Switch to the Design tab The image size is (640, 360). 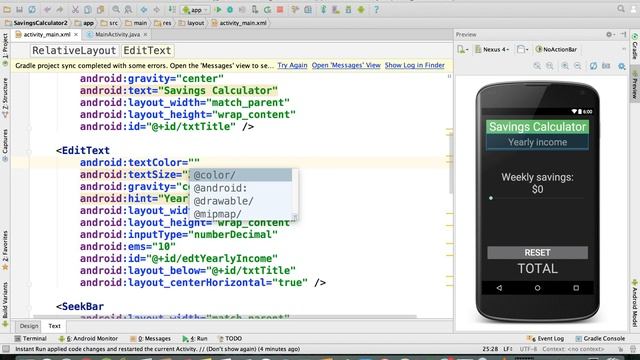[x=29, y=326]
